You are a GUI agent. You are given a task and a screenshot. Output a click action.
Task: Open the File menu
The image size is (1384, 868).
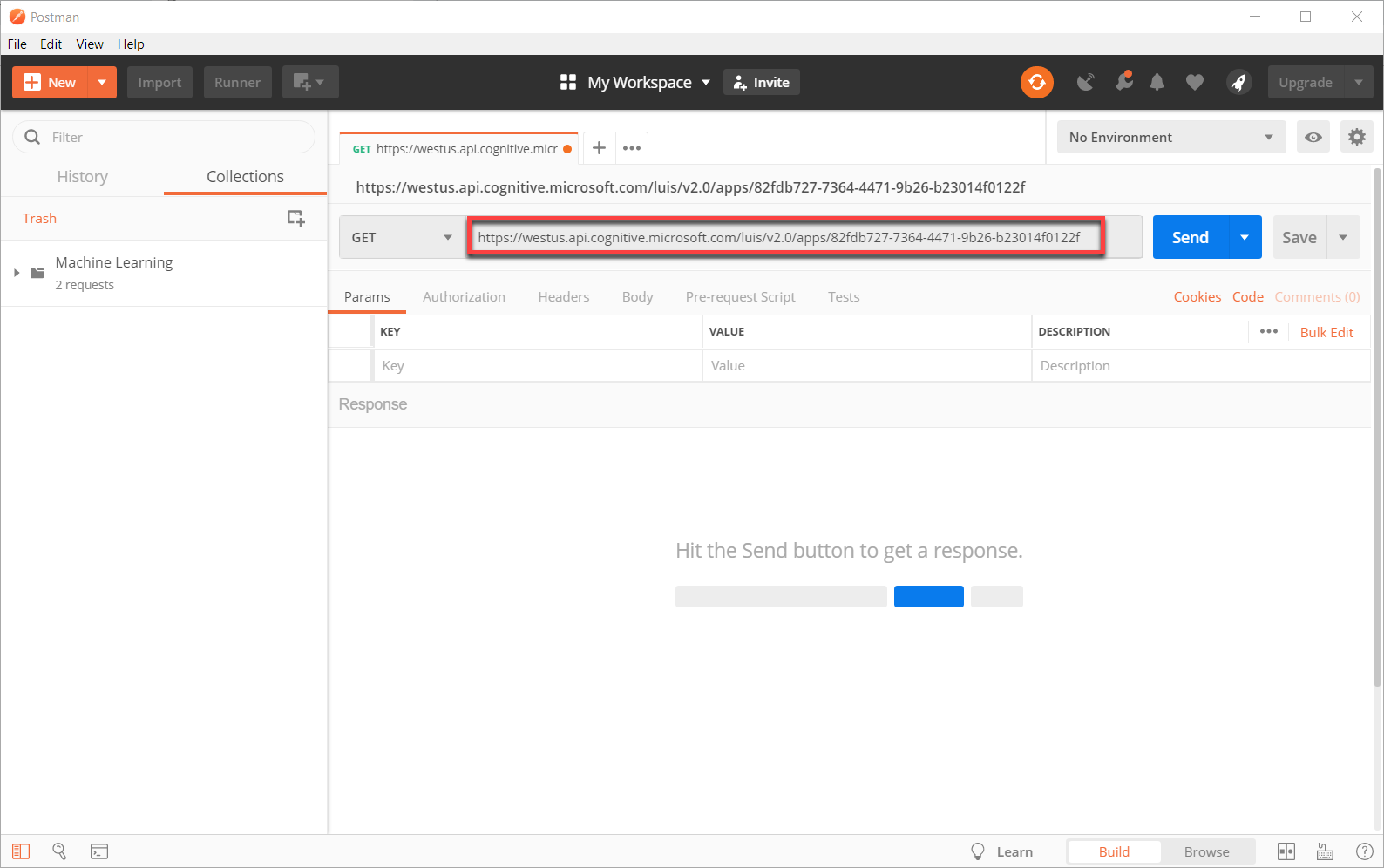(17, 44)
